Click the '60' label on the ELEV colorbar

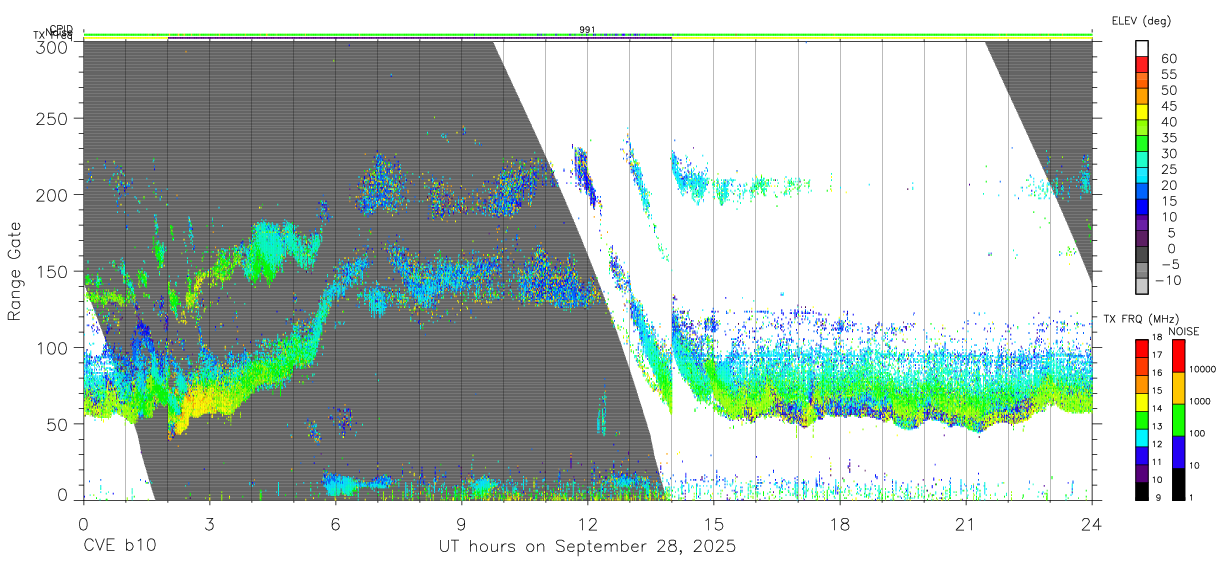pos(1169,58)
